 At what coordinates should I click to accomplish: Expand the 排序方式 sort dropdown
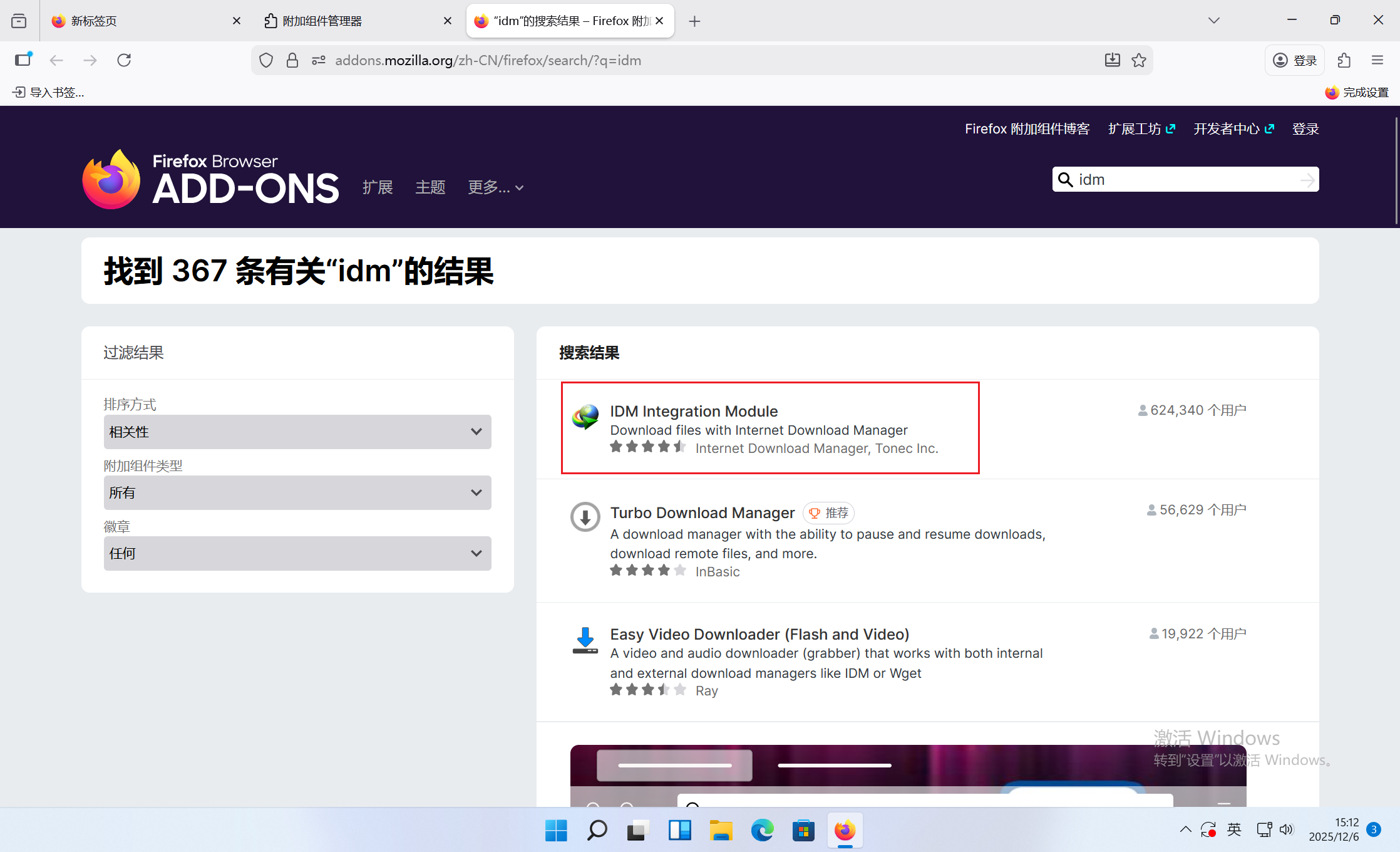point(297,432)
